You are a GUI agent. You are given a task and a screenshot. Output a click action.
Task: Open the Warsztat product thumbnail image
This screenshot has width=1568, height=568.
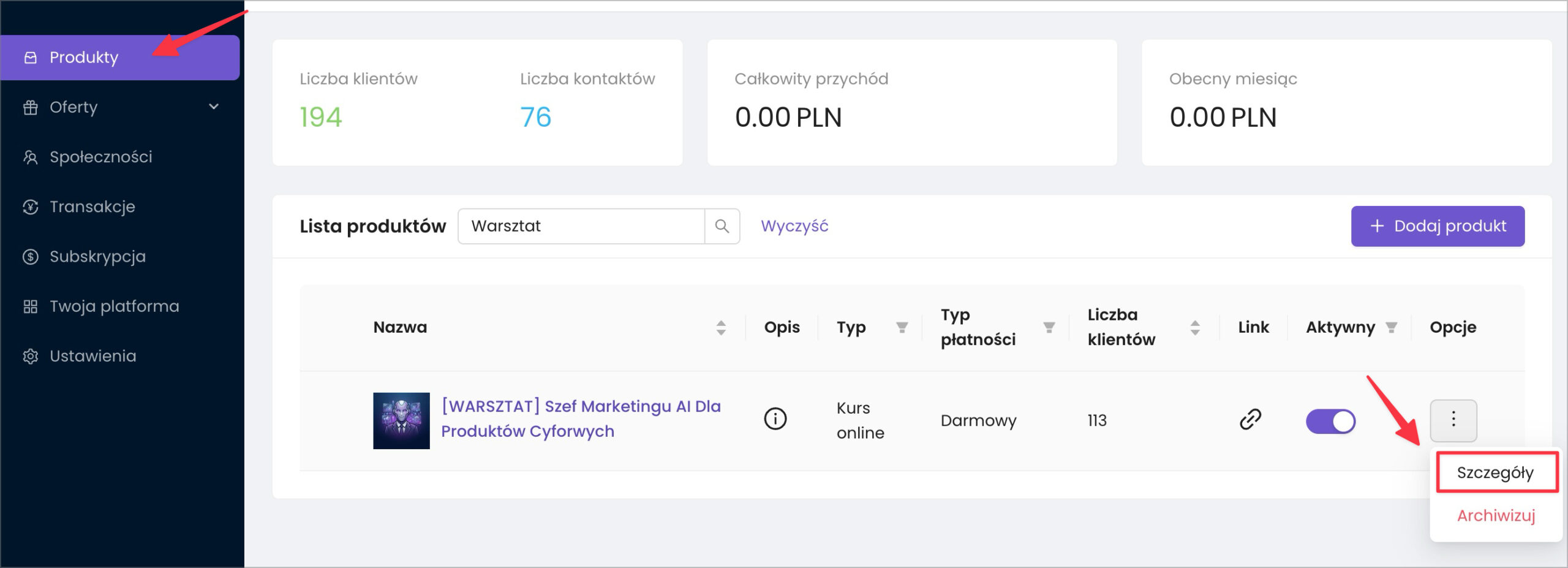click(401, 421)
